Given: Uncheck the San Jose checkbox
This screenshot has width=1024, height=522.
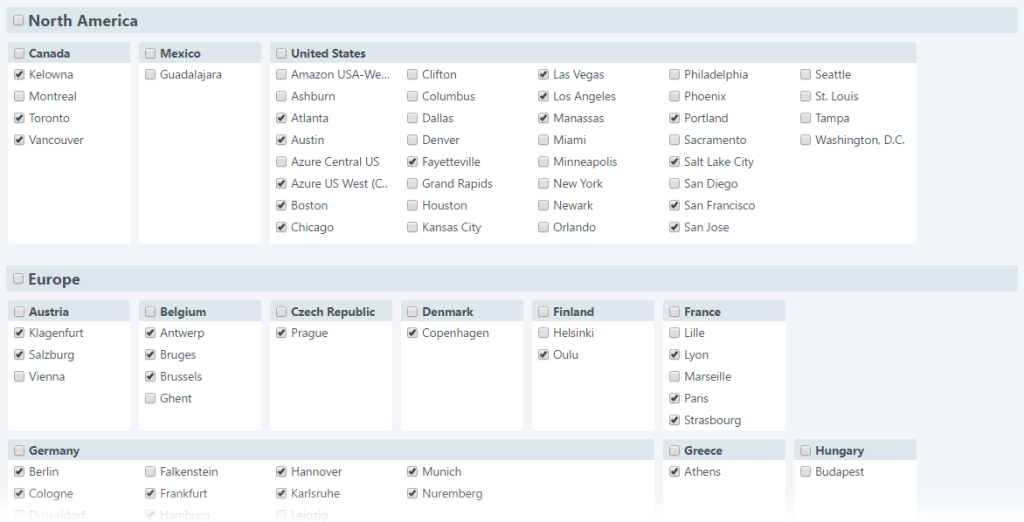Looking at the screenshot, I should [x=675, y=227].
